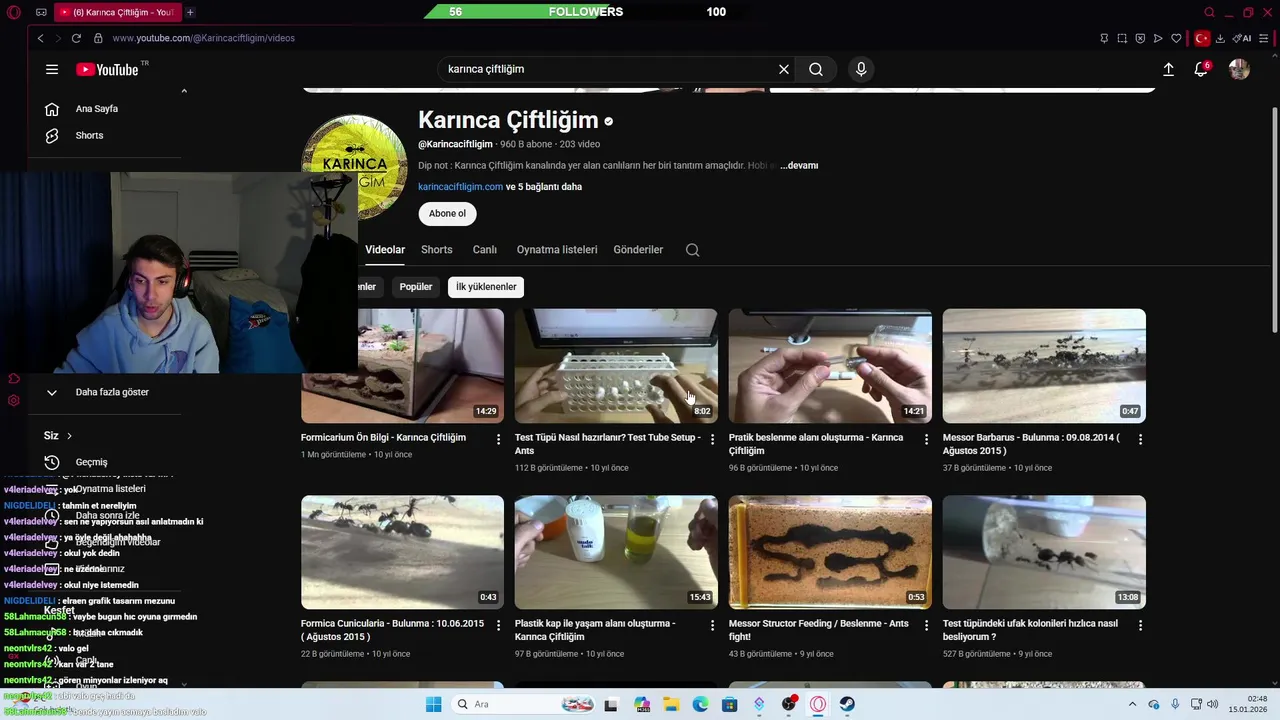Open browser downloads icon
The image size is (1280, 720).
pyautogui.click(x=1220, y=38)
